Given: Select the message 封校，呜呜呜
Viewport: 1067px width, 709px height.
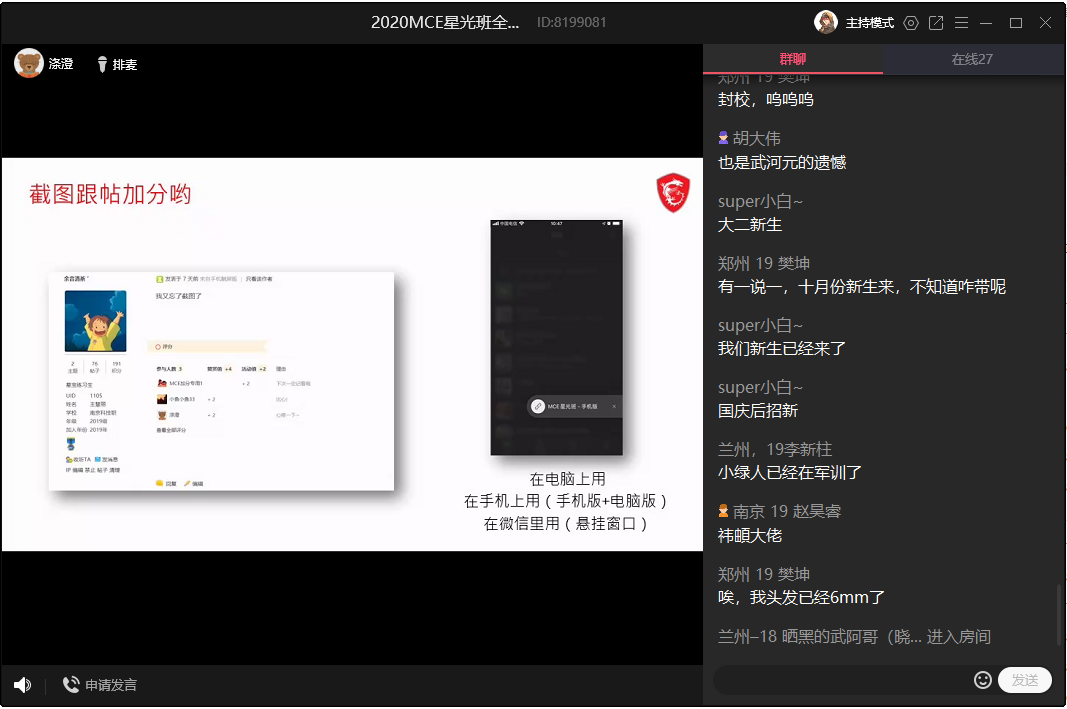Looking at the screenshot, I should pyautogui.click(x=766, y=100).
